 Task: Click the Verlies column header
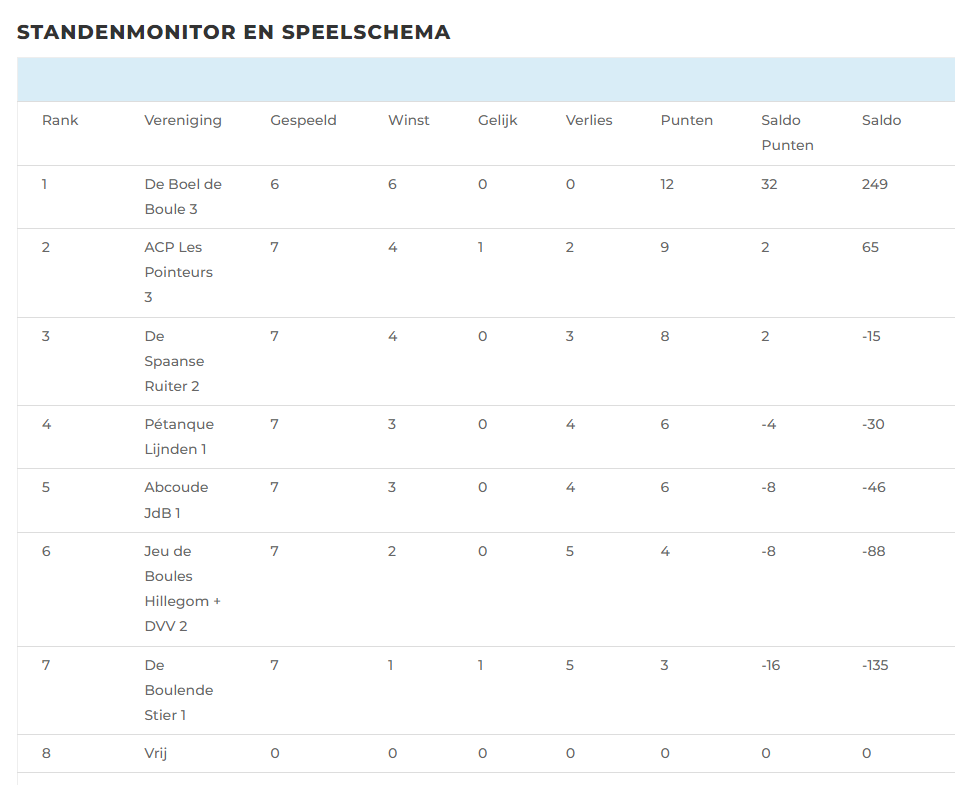(x=589, y=120)
